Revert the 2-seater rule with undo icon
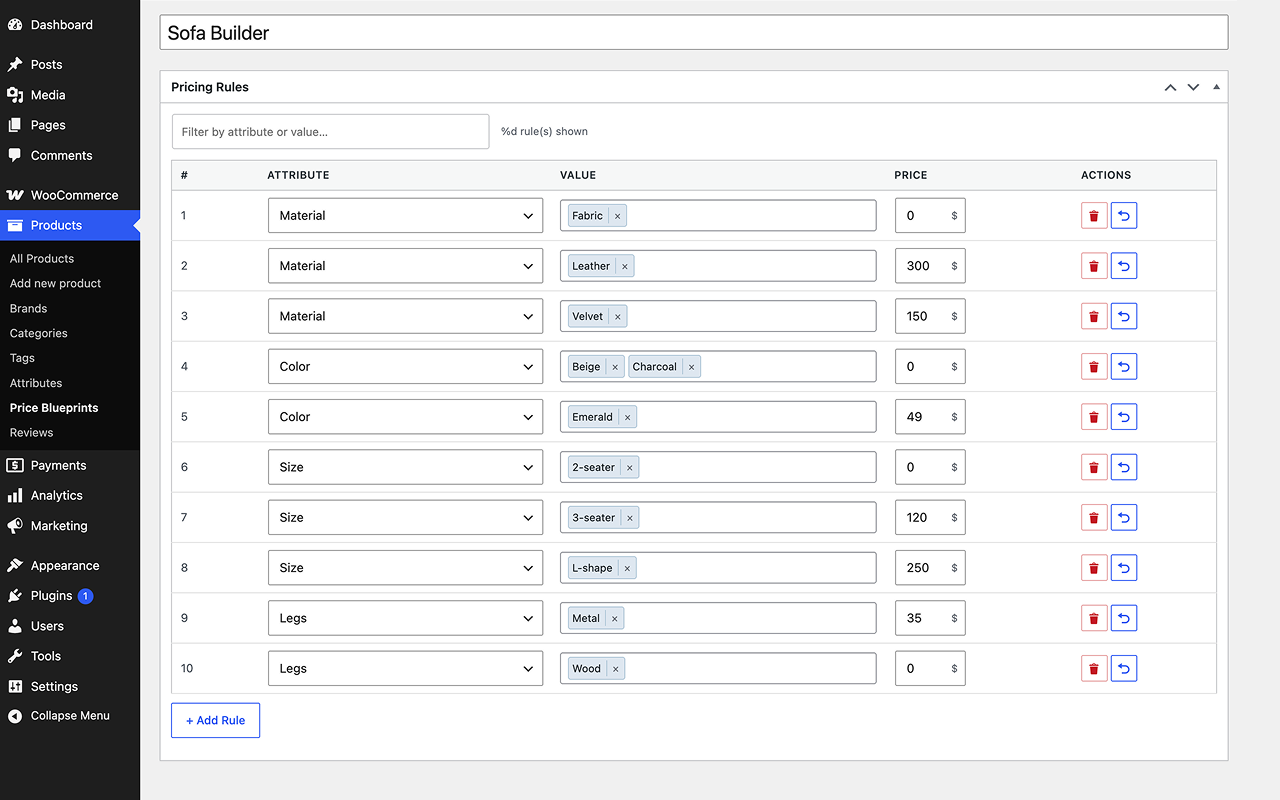 (x=1124, y=467)
